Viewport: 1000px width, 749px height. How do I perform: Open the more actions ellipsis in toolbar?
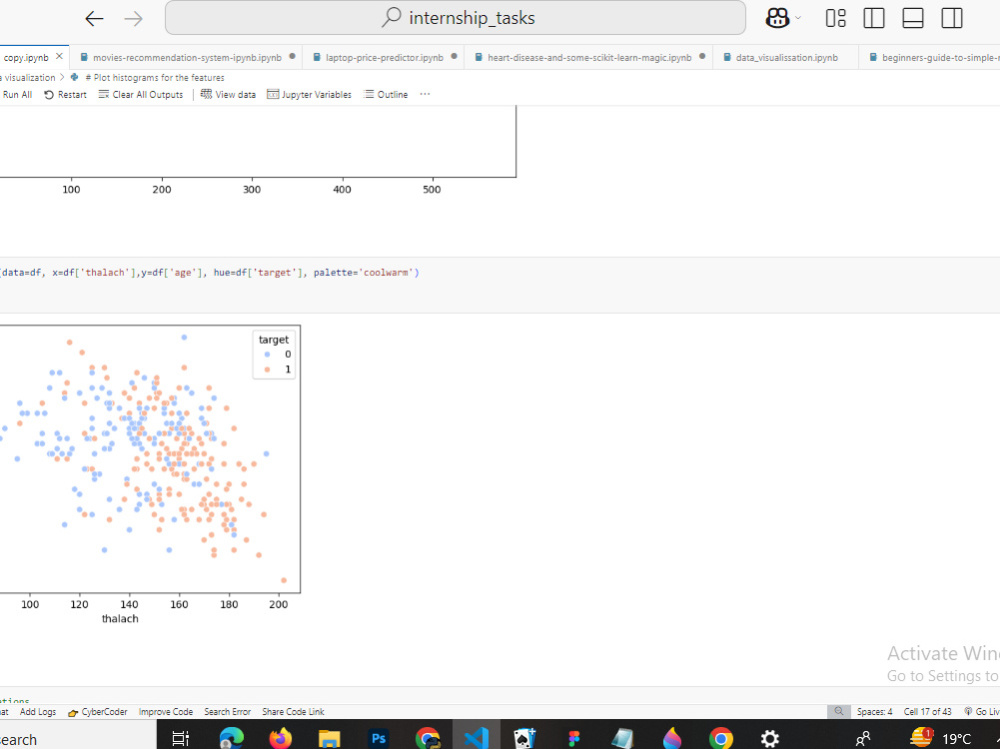click(x=425, y=94)
